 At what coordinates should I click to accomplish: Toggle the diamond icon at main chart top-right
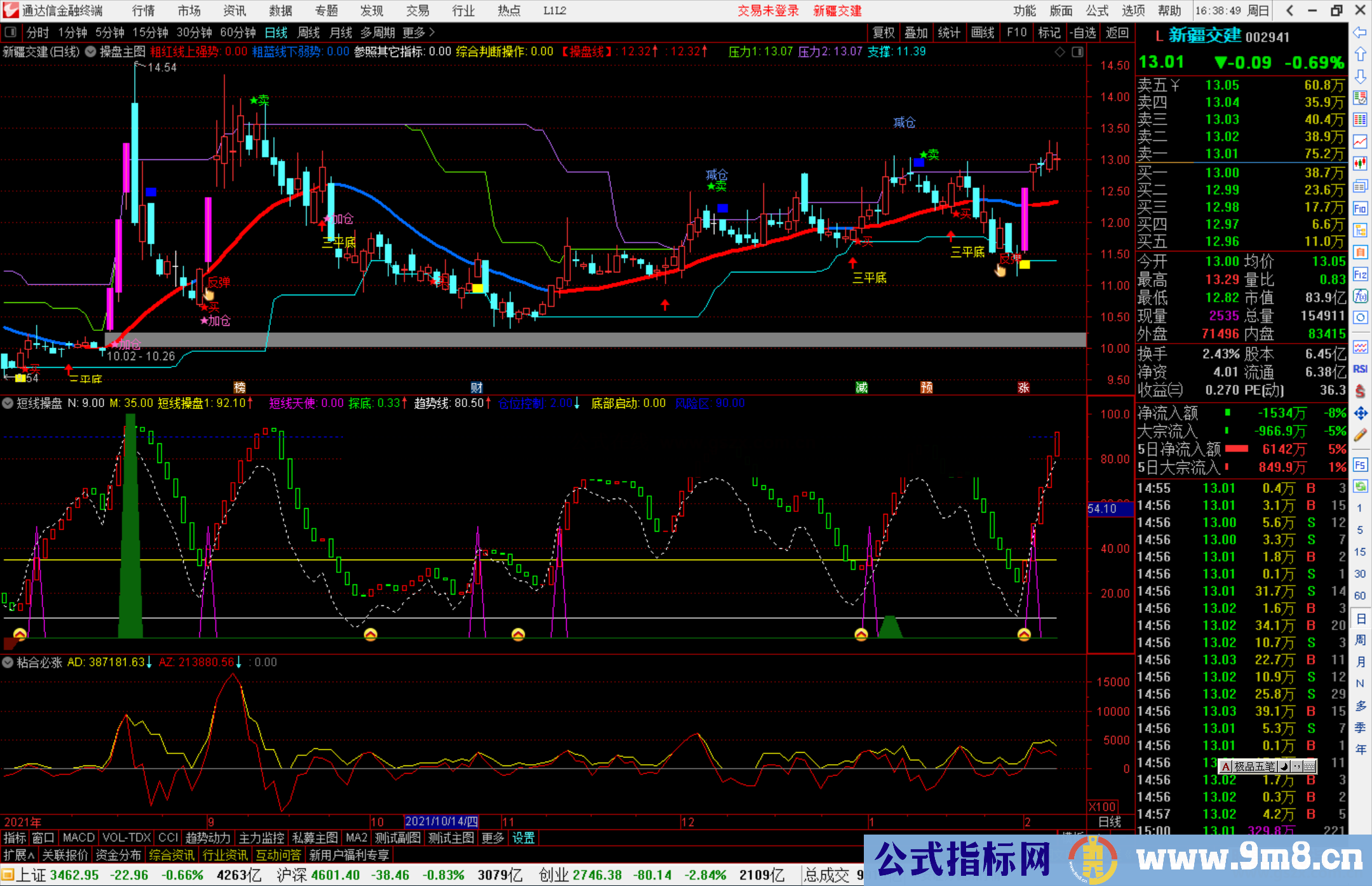click(x=1059, y=52)
